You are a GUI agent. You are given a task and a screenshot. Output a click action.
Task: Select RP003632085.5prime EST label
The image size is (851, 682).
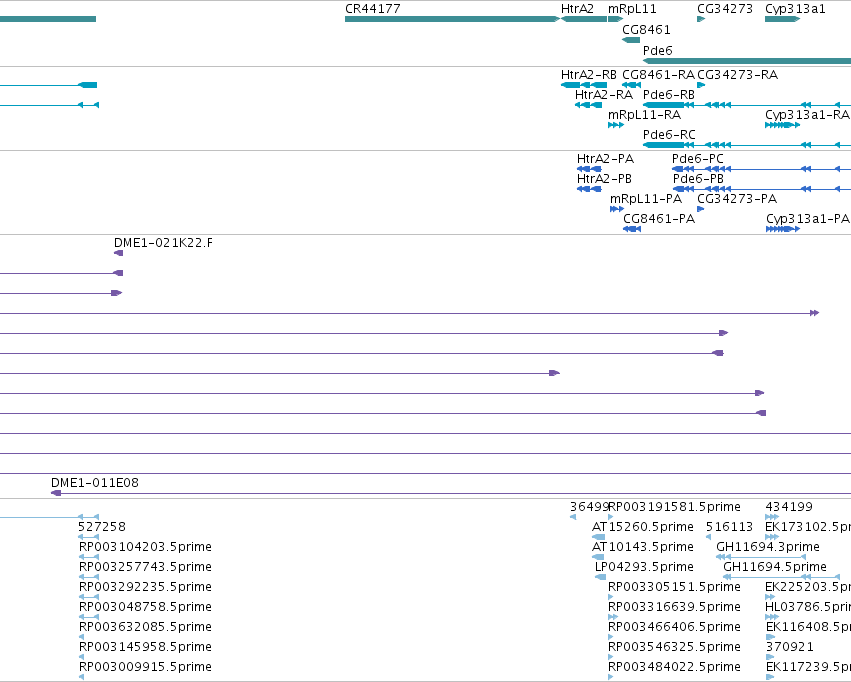click(145, 627)
